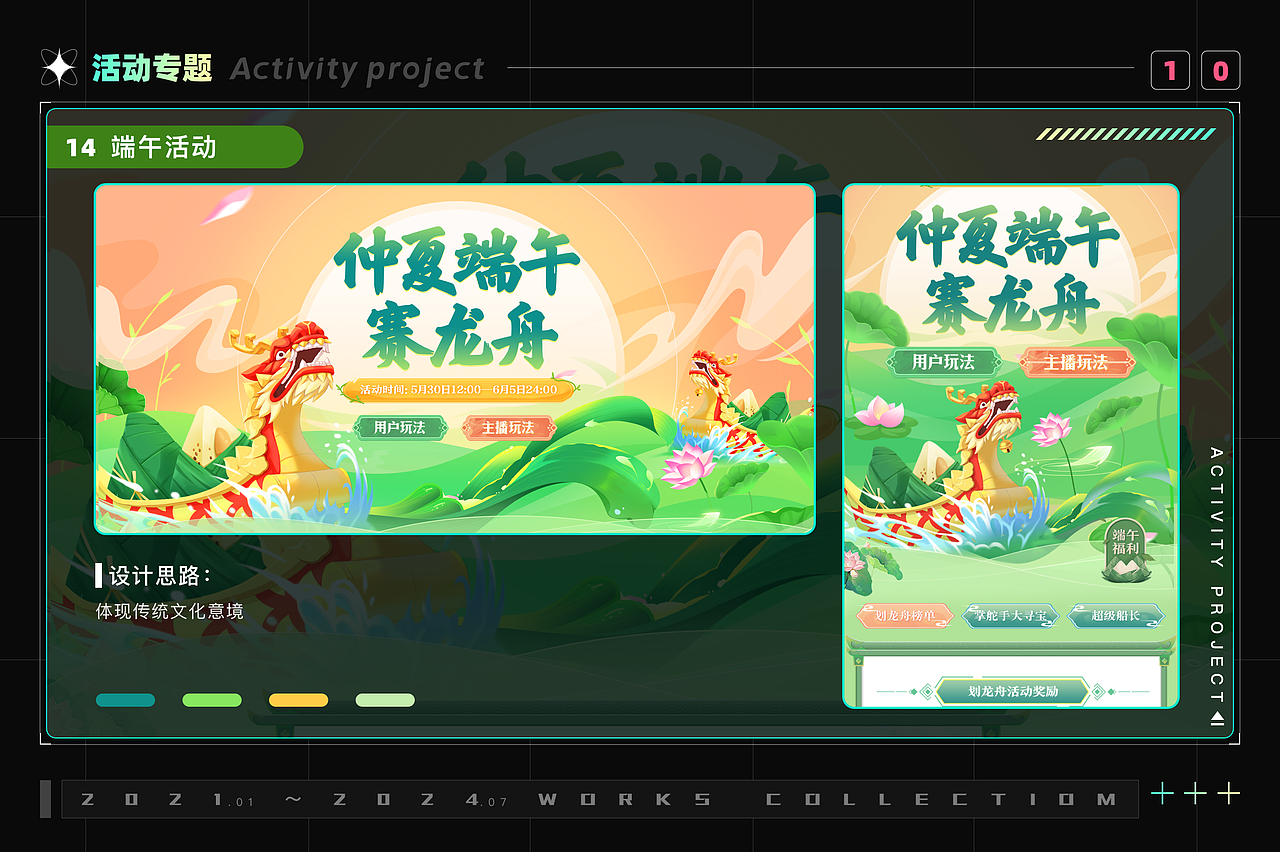Click the WORKS COLLECTION footer text
The image size is (1280, 852).
(827, 799)
